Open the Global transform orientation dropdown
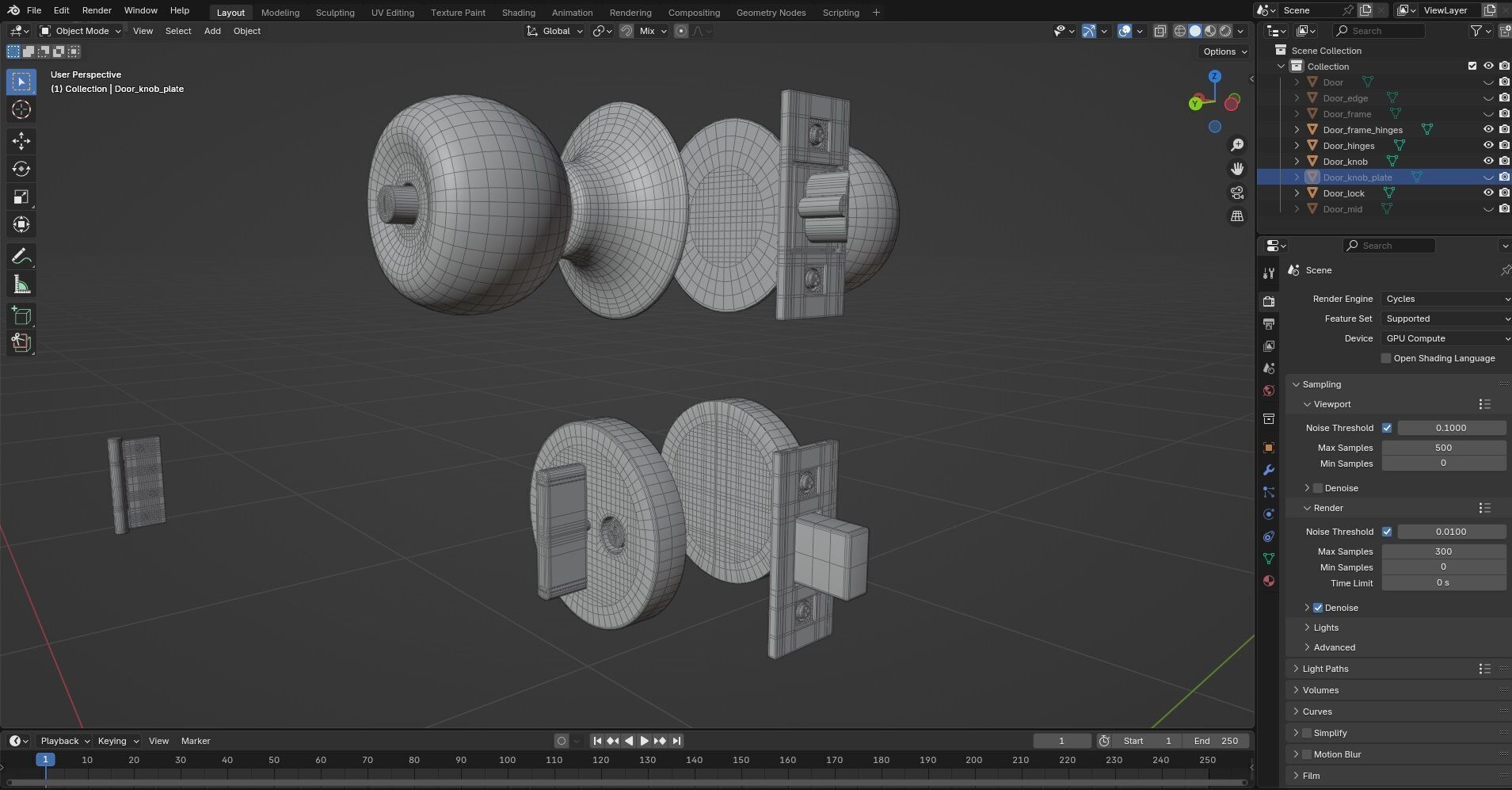Viewport: 1512px width, 790px height. coord(555,31)
